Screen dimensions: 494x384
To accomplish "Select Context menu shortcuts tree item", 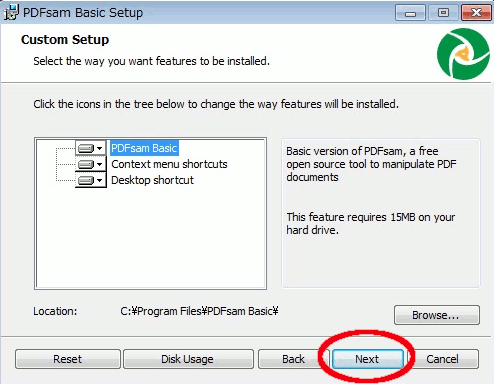I will (169, 164).
